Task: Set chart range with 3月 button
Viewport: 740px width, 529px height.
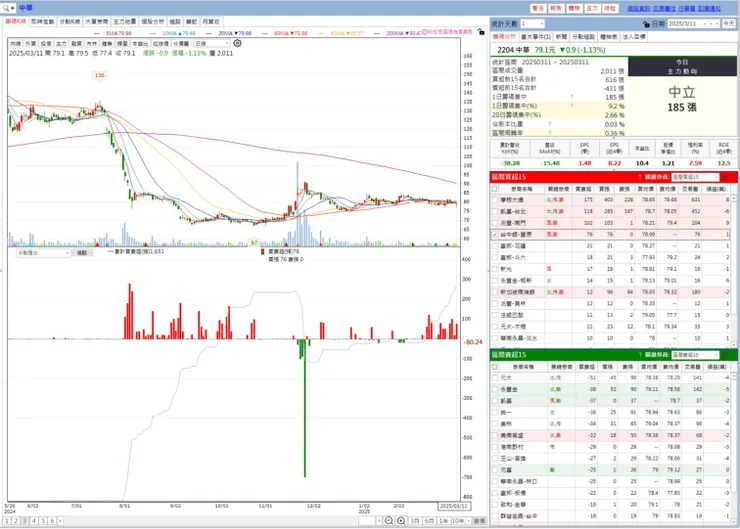Action: tap(415, 521)
